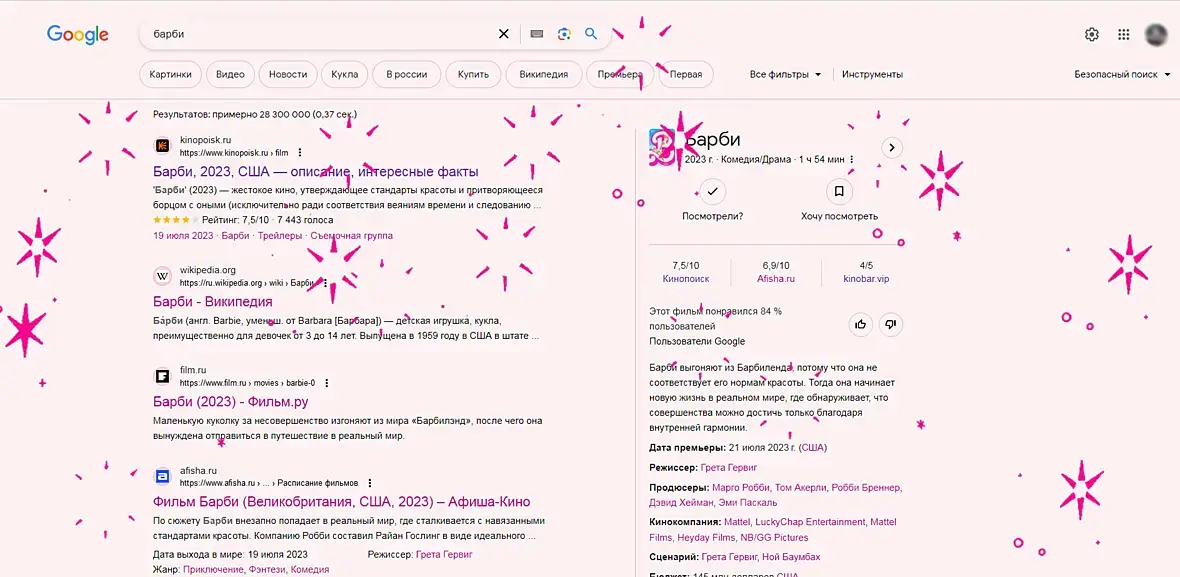The height and width of the screenshot is (577, 1180).
Task: Switch to the Картинки filter
Action: [x=171, y=74]
